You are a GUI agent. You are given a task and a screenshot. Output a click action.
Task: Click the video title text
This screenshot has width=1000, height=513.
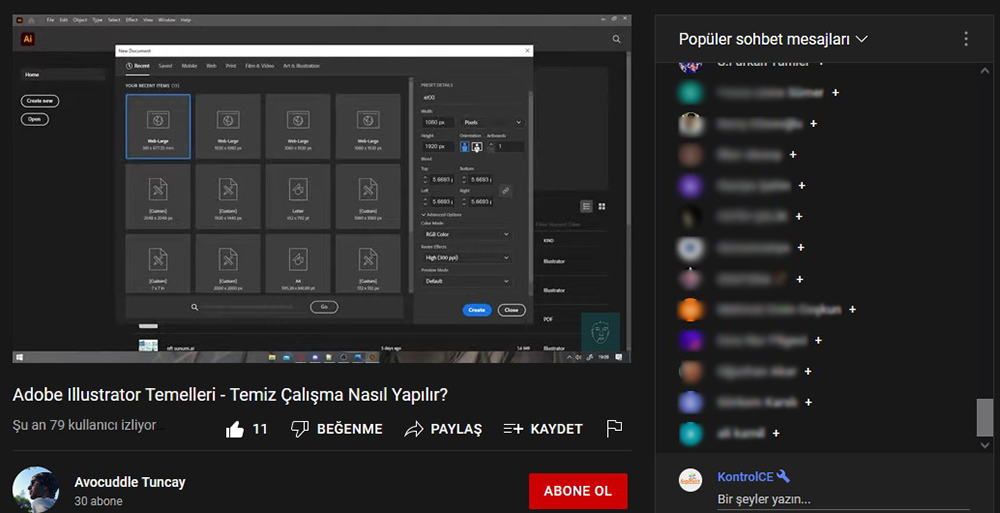tap(230, 395)
